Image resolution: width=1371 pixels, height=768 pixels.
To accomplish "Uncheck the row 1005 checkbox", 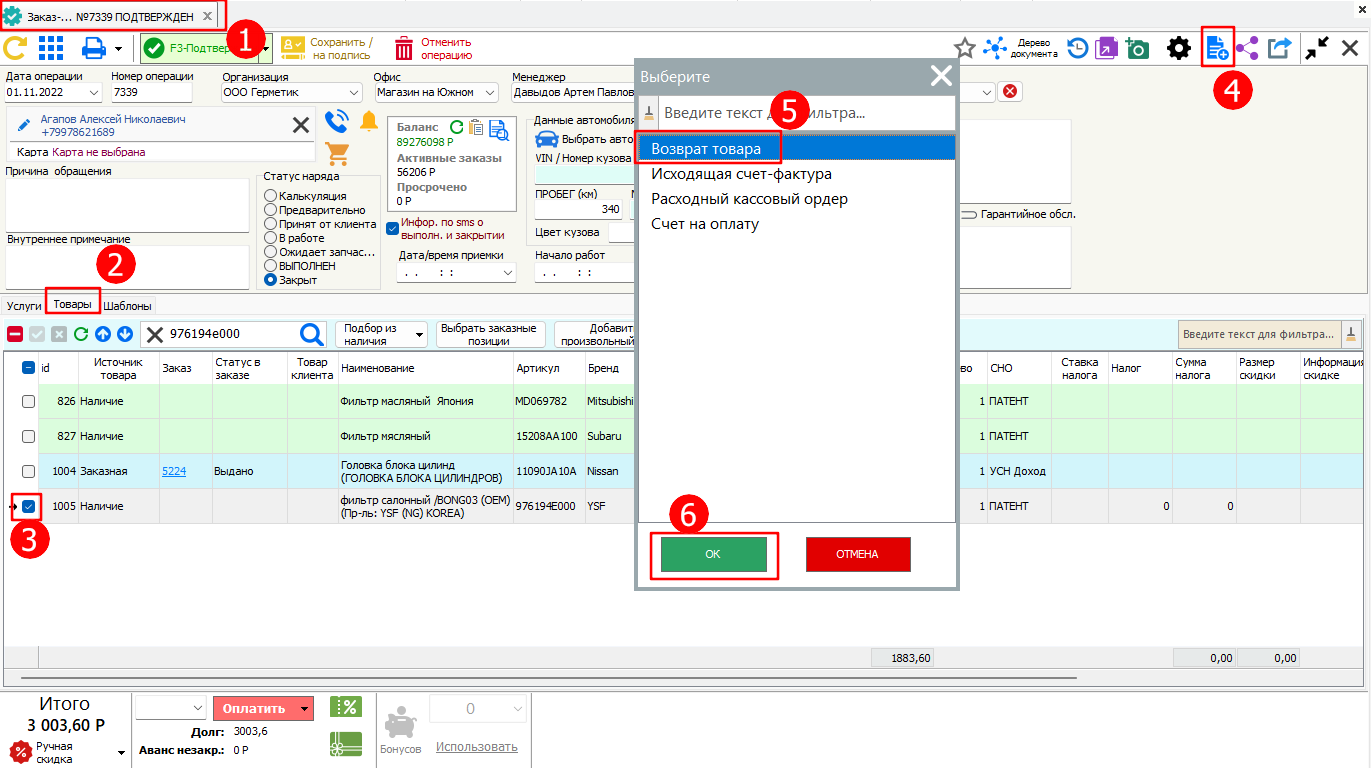I will [x=28, y=506].
